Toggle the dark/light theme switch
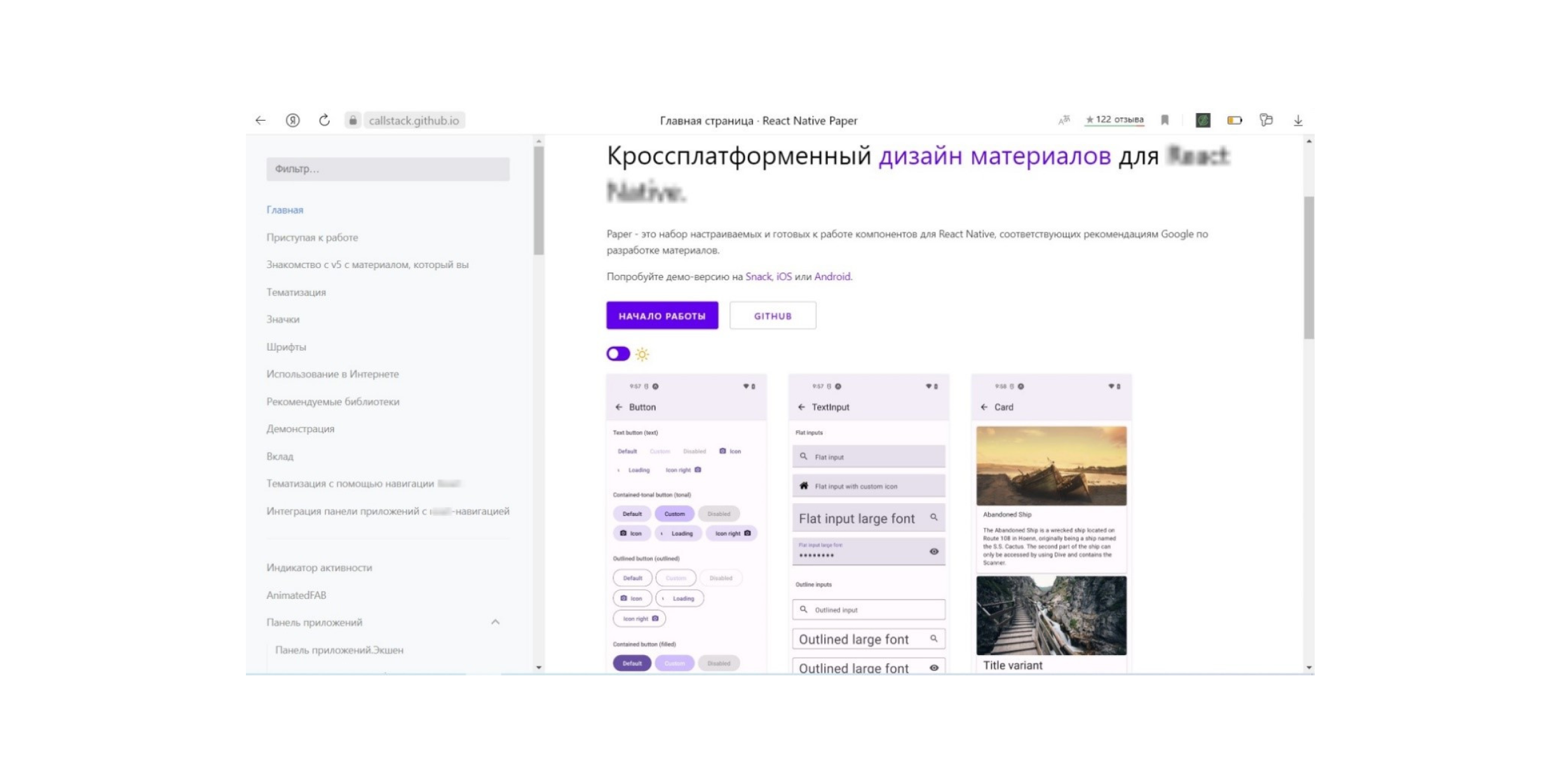 coord(618,354)
